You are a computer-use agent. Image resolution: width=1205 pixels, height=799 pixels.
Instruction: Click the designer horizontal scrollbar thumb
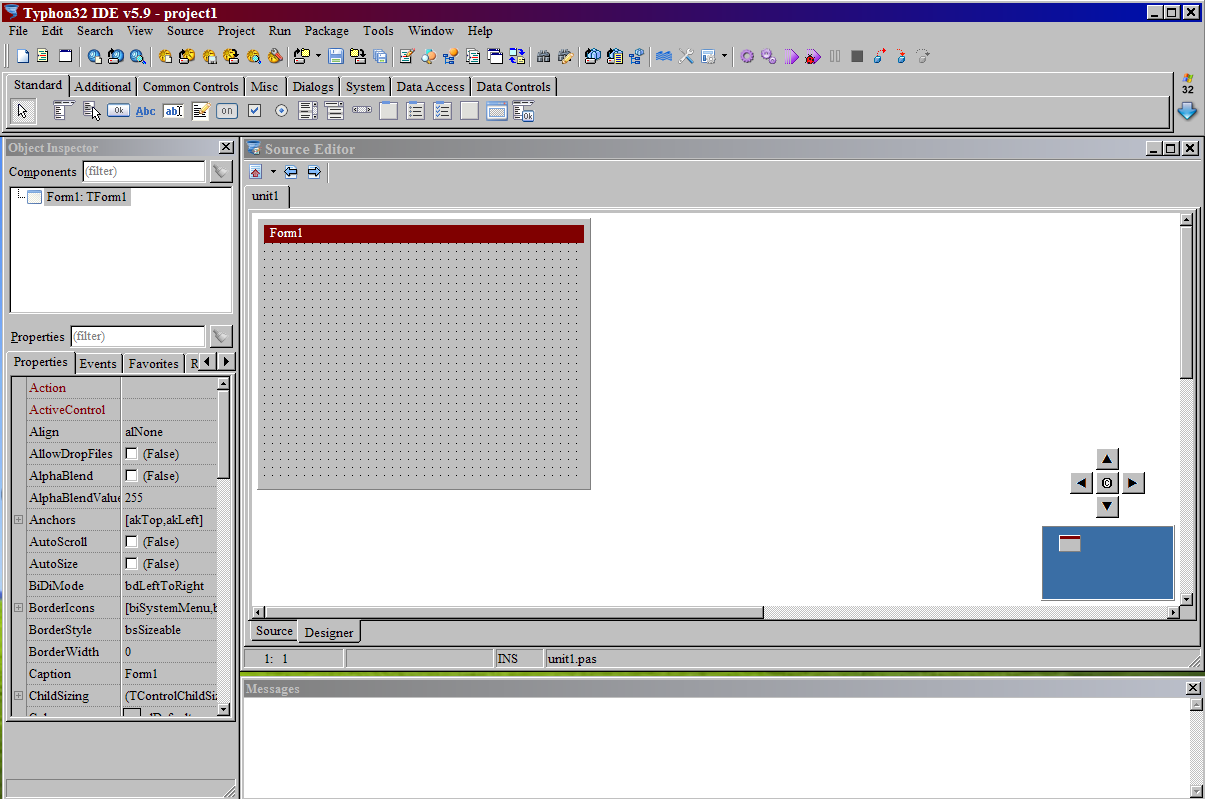[514, 612]
